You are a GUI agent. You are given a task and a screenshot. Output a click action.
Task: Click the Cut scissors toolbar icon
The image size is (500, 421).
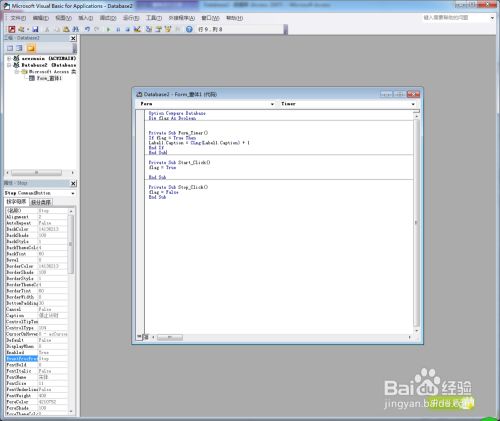click(47, 29)
